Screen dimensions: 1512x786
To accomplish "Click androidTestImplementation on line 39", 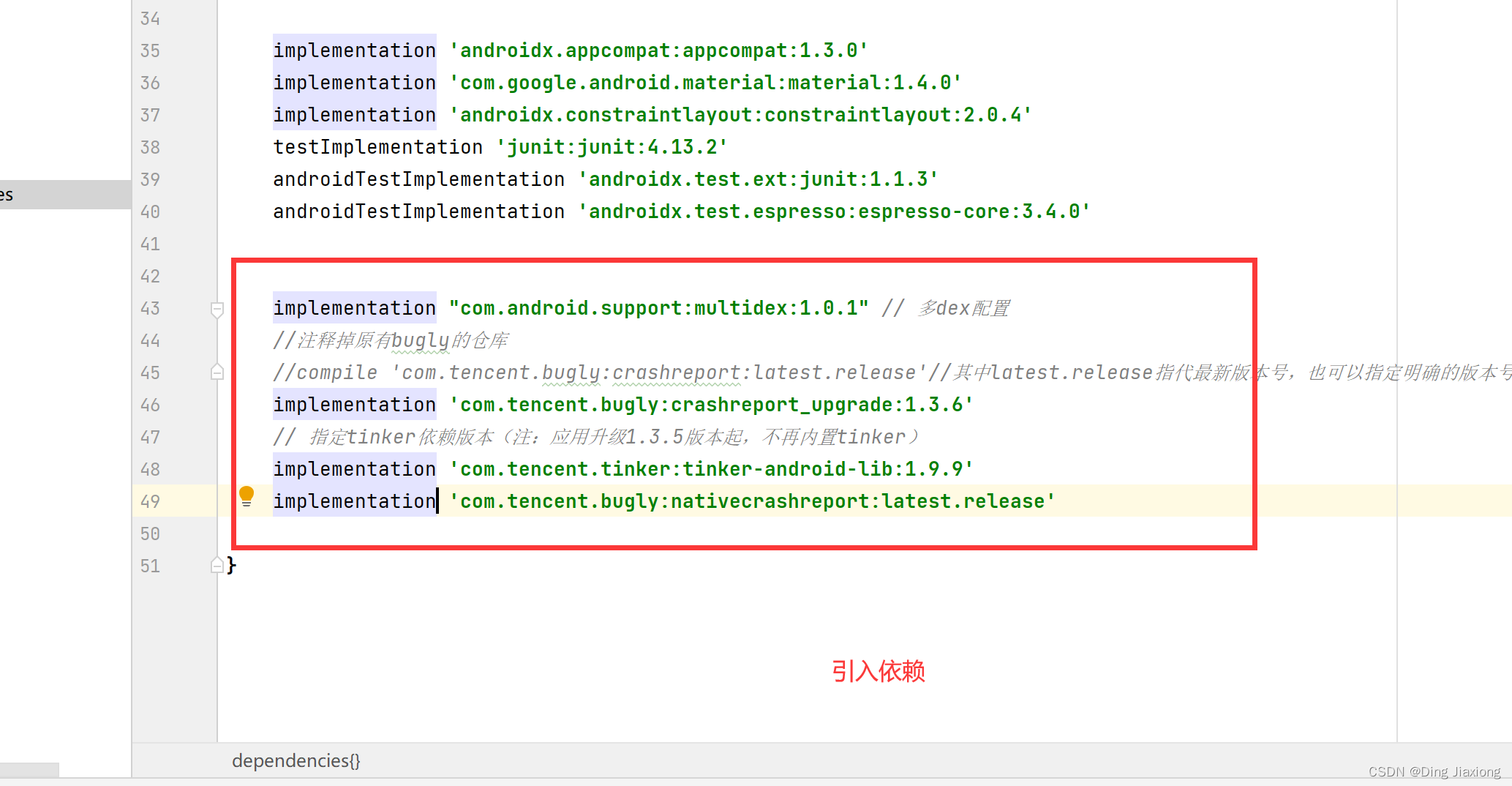I will (418, 179).
